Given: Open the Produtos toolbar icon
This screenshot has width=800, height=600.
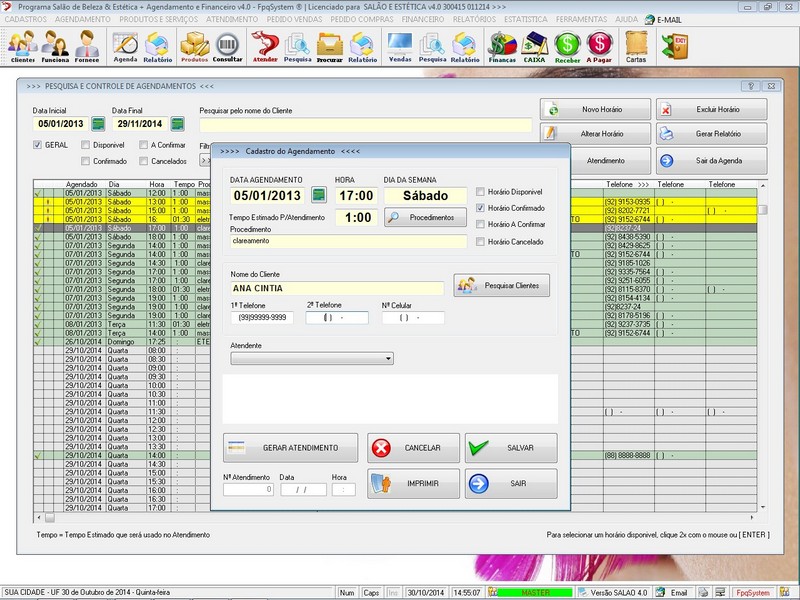Looking at the screenshot, I should pyautogui.click(x=194, y=45).
